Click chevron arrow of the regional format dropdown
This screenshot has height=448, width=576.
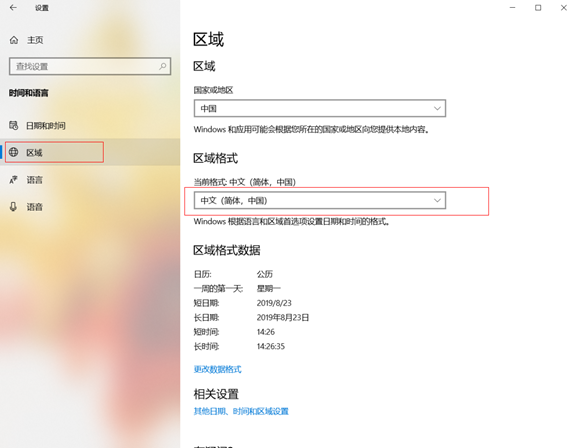(437, 200)
